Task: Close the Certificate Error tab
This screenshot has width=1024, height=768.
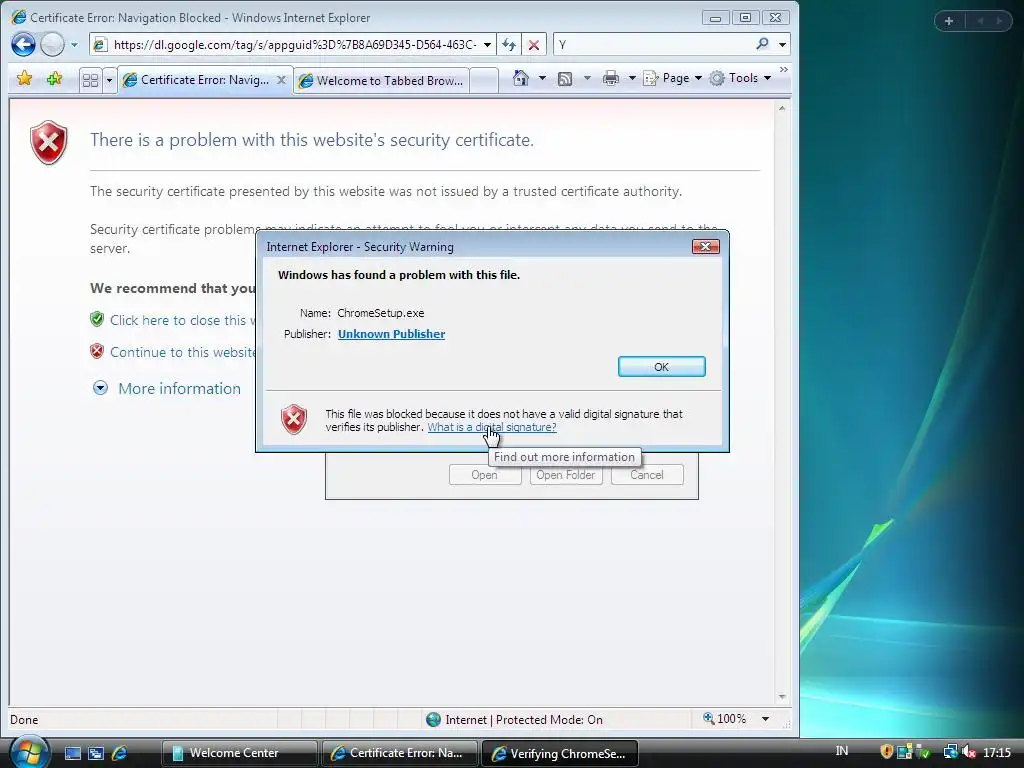Action: coord(281,80)
